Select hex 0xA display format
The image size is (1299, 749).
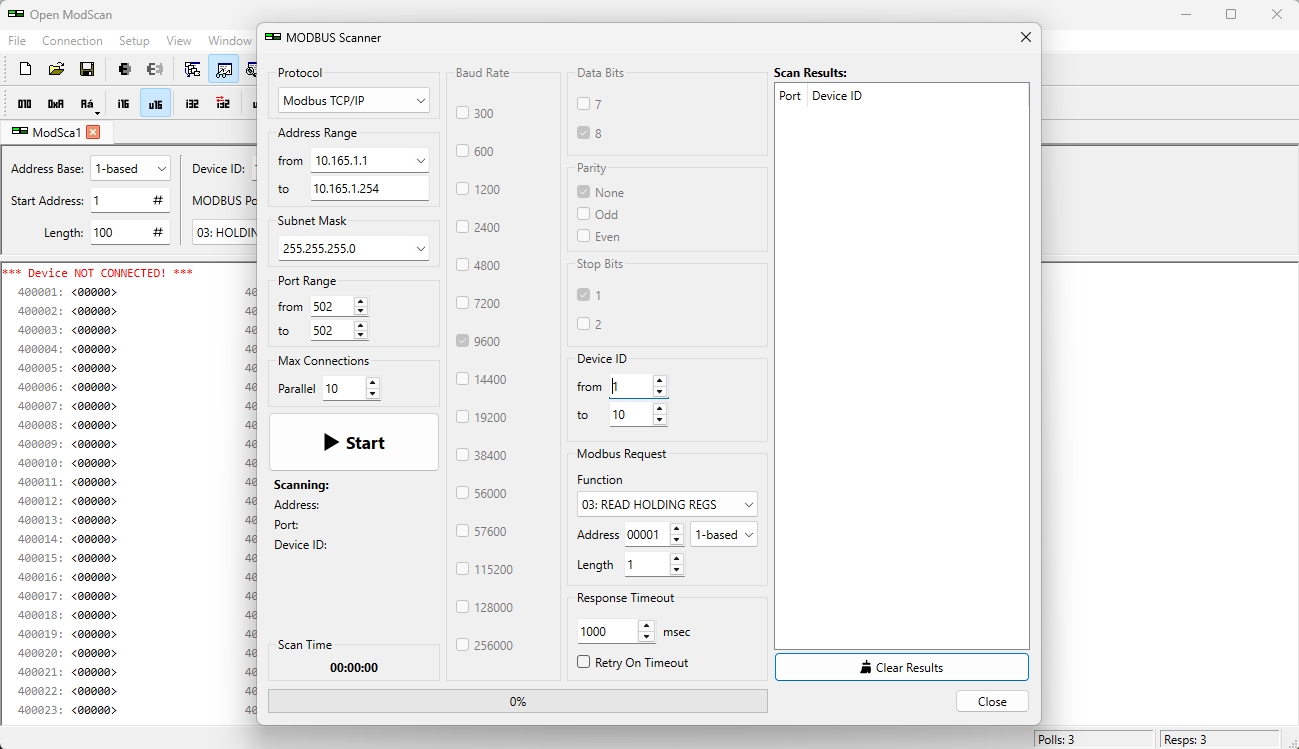(56, 103)
